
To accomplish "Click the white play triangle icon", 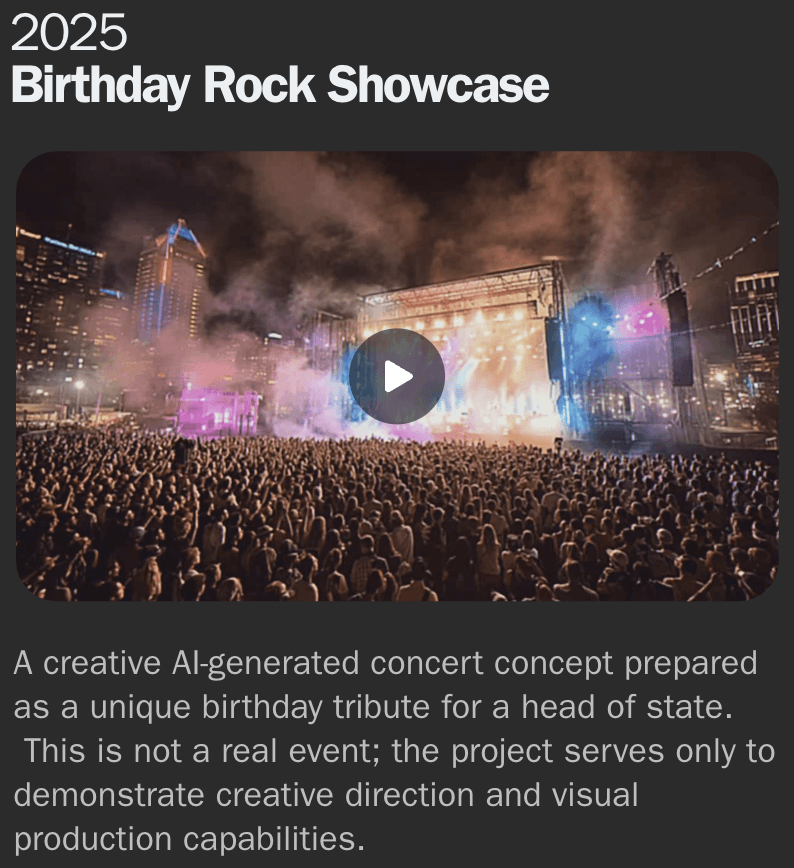I will [x=399, y=376].
